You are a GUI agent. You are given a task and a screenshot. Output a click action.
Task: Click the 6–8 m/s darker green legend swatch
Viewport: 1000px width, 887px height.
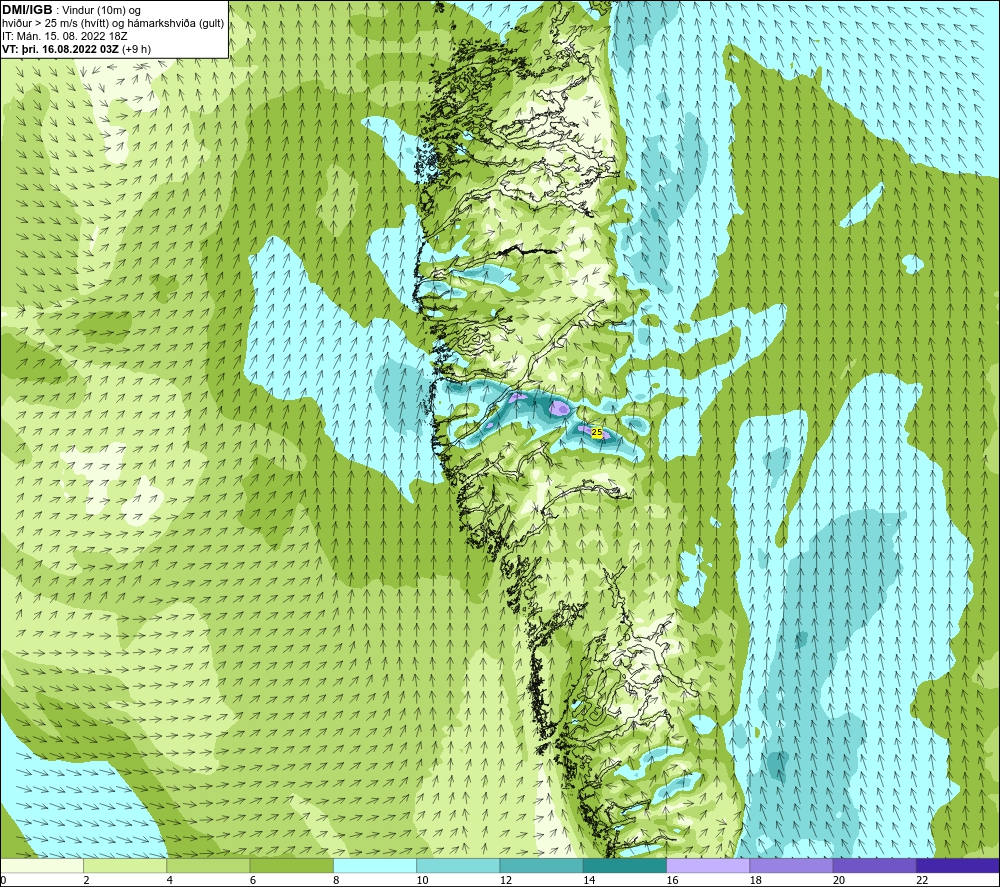291,865
